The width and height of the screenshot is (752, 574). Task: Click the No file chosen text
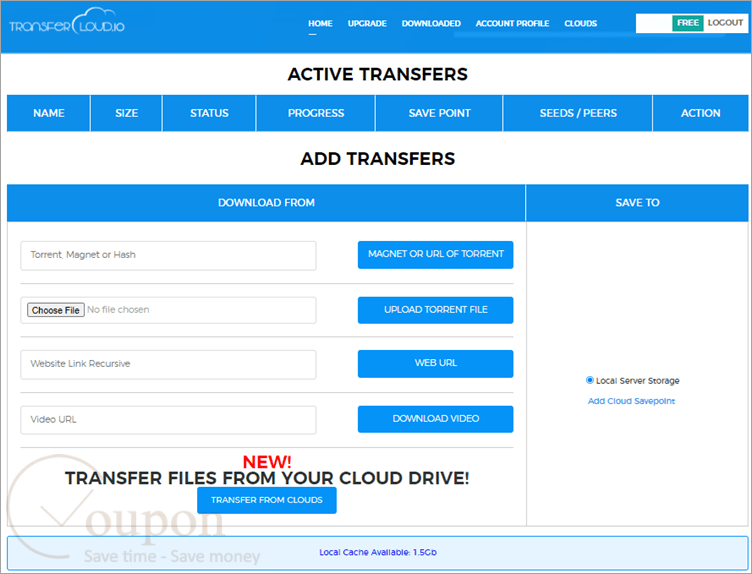pyautogui.click(x=118, y=310)
